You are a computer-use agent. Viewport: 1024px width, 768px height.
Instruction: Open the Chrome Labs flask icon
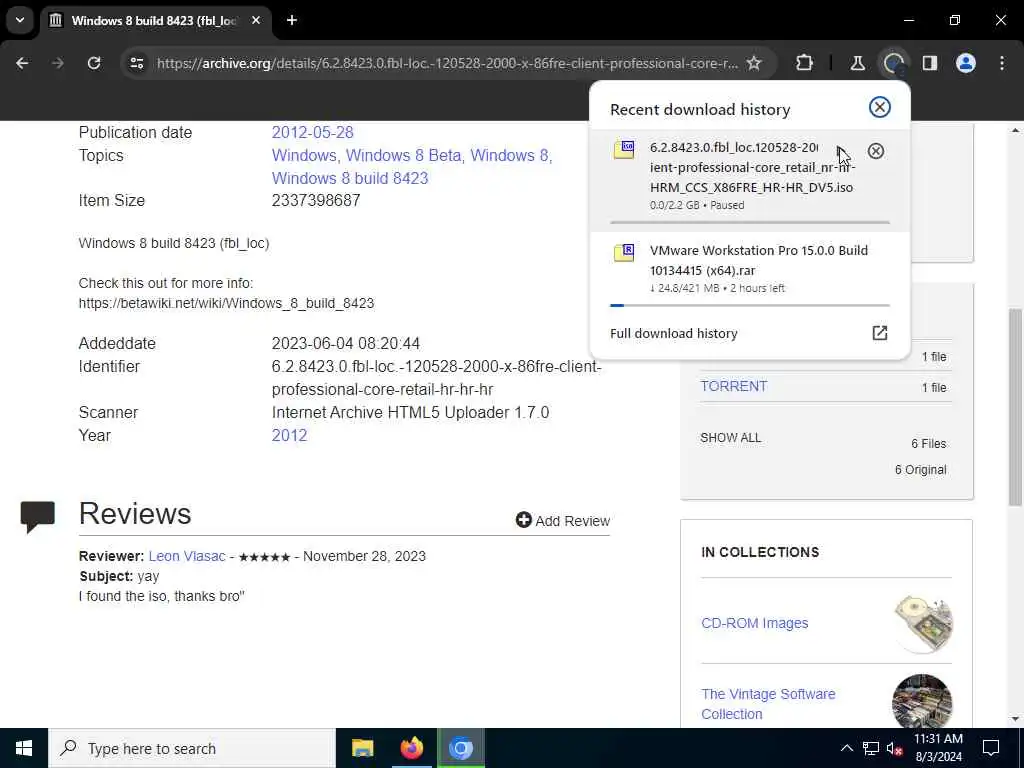coord(857,63)
